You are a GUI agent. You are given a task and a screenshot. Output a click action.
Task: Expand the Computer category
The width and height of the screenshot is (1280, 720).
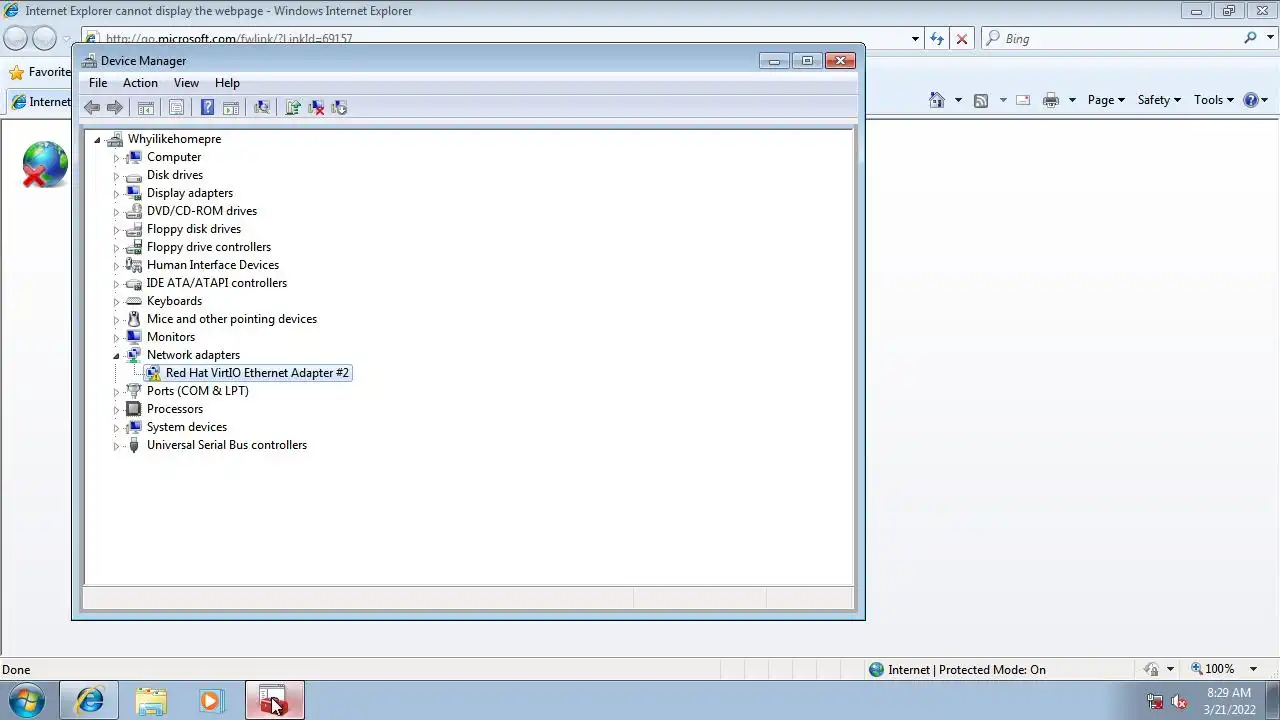116,158
